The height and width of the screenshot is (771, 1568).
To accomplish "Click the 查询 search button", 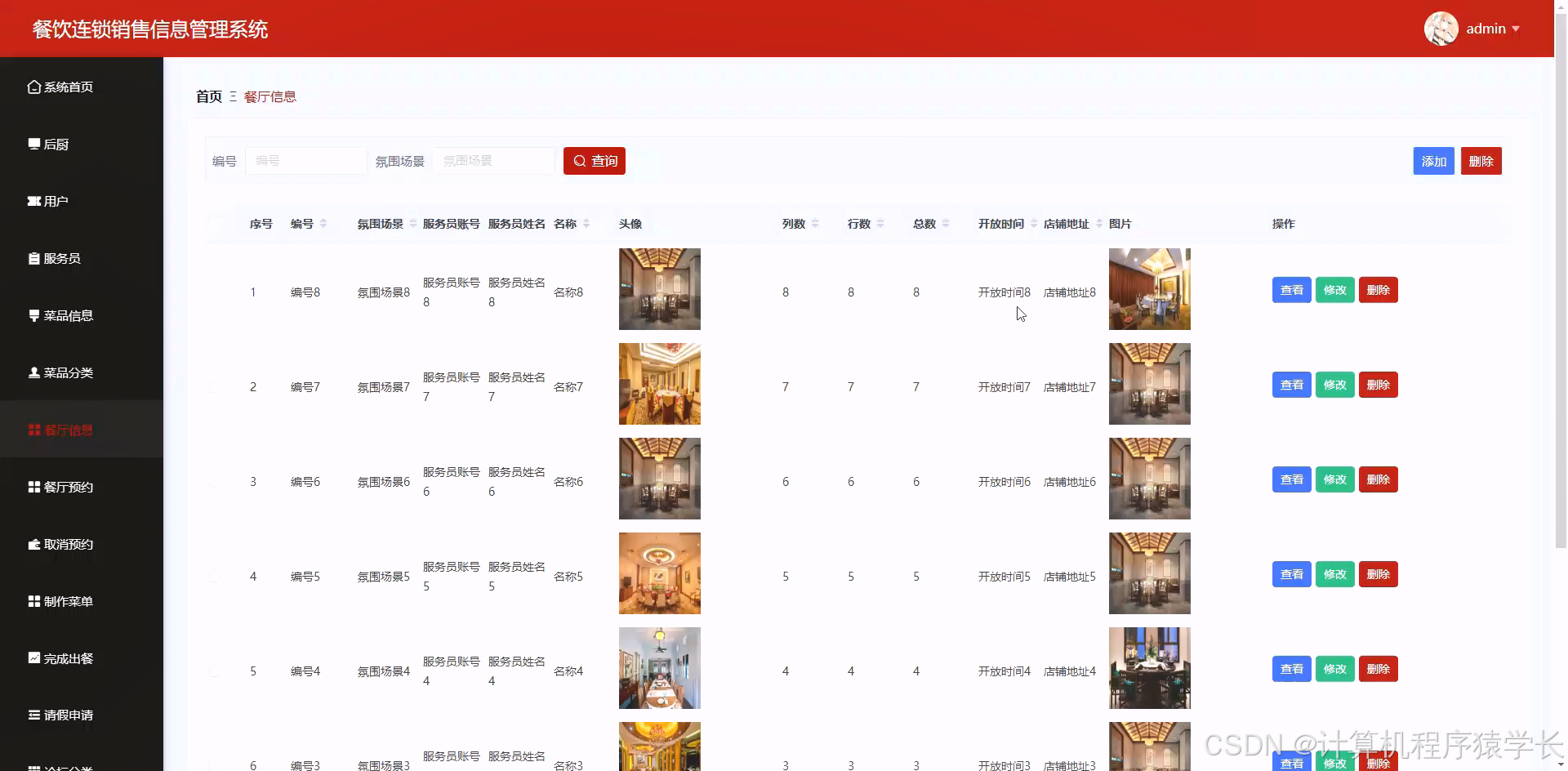I will [595, 161].
